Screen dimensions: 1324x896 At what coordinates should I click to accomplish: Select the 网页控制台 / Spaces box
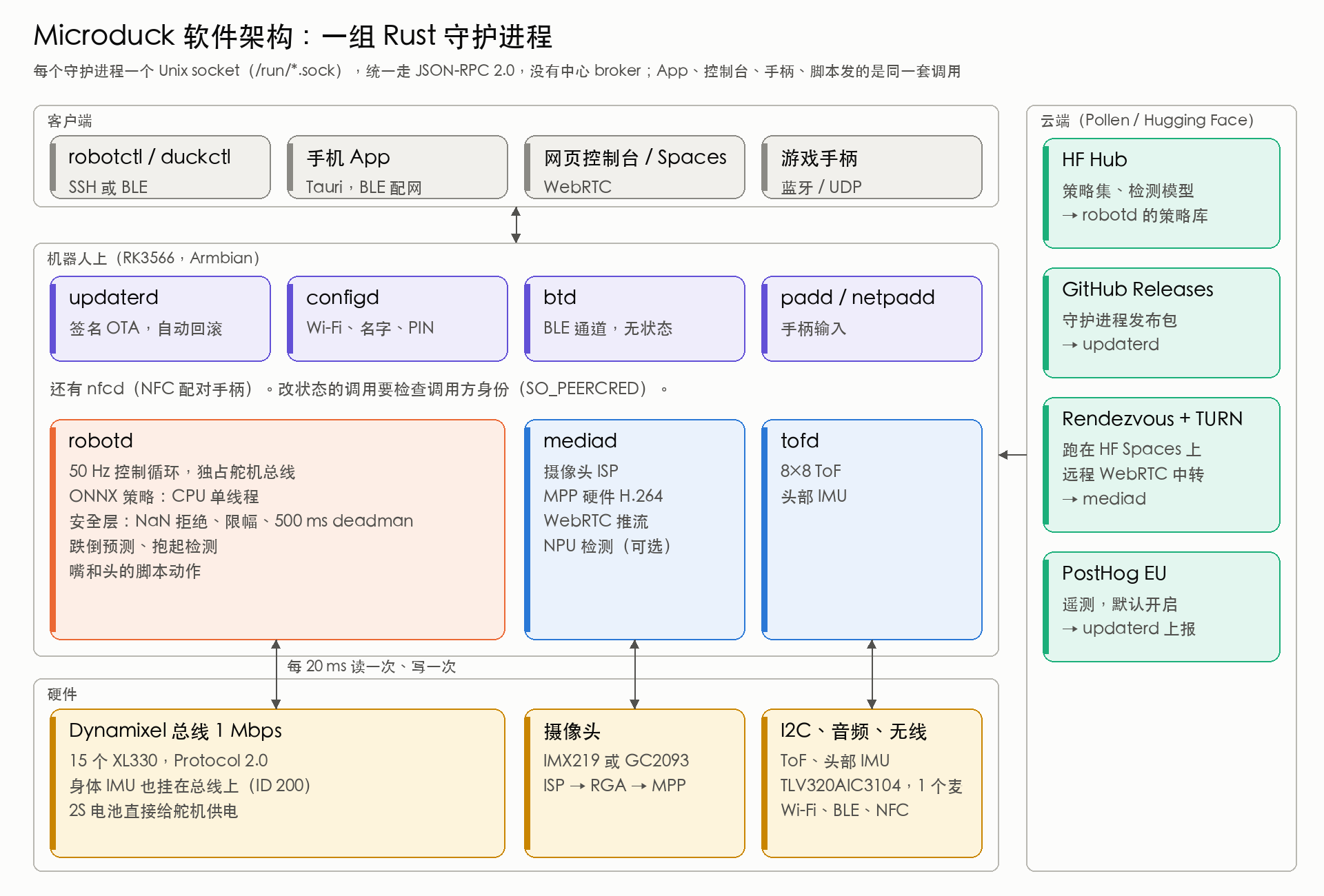pos(634,167)
